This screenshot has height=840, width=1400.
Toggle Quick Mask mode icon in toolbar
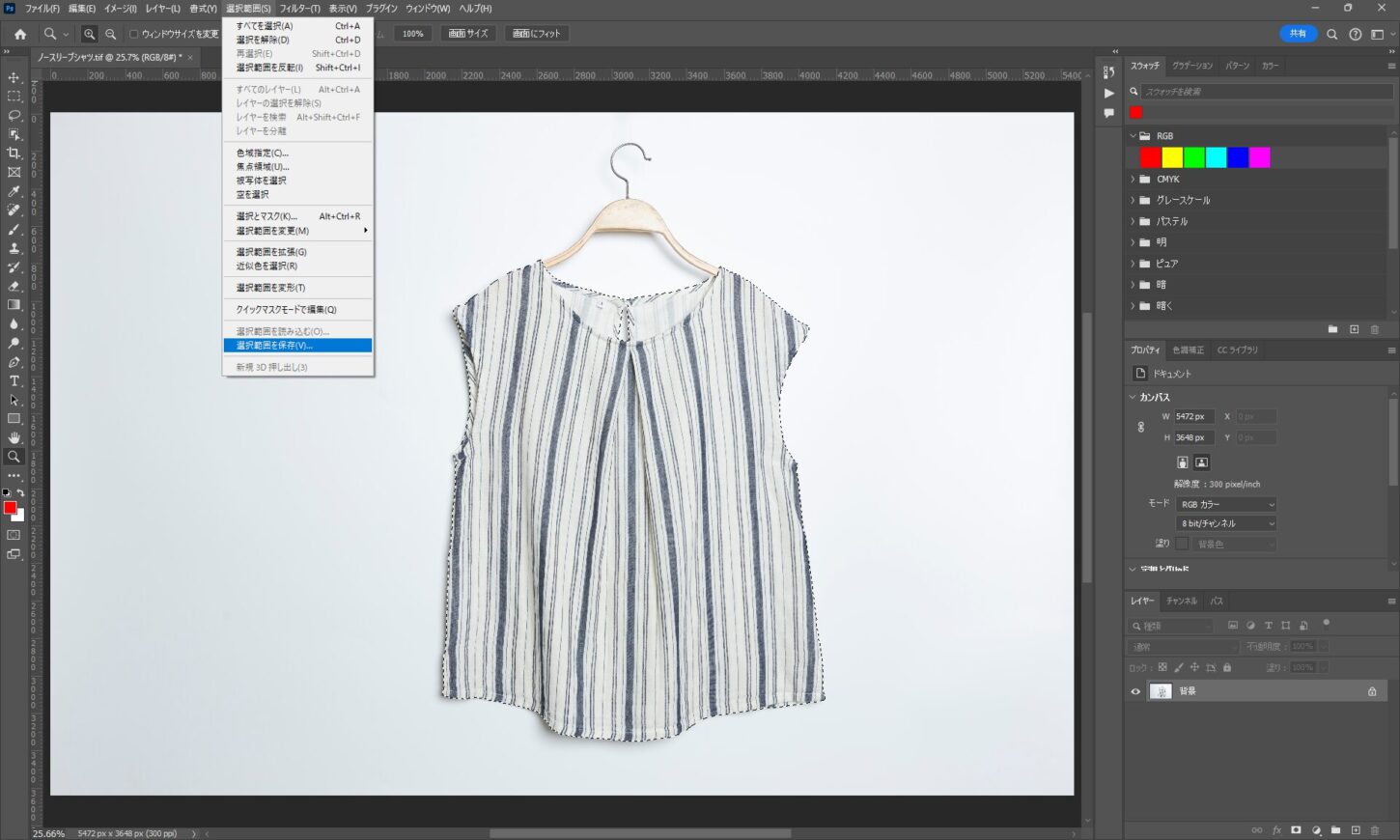(x=14, y=535)
